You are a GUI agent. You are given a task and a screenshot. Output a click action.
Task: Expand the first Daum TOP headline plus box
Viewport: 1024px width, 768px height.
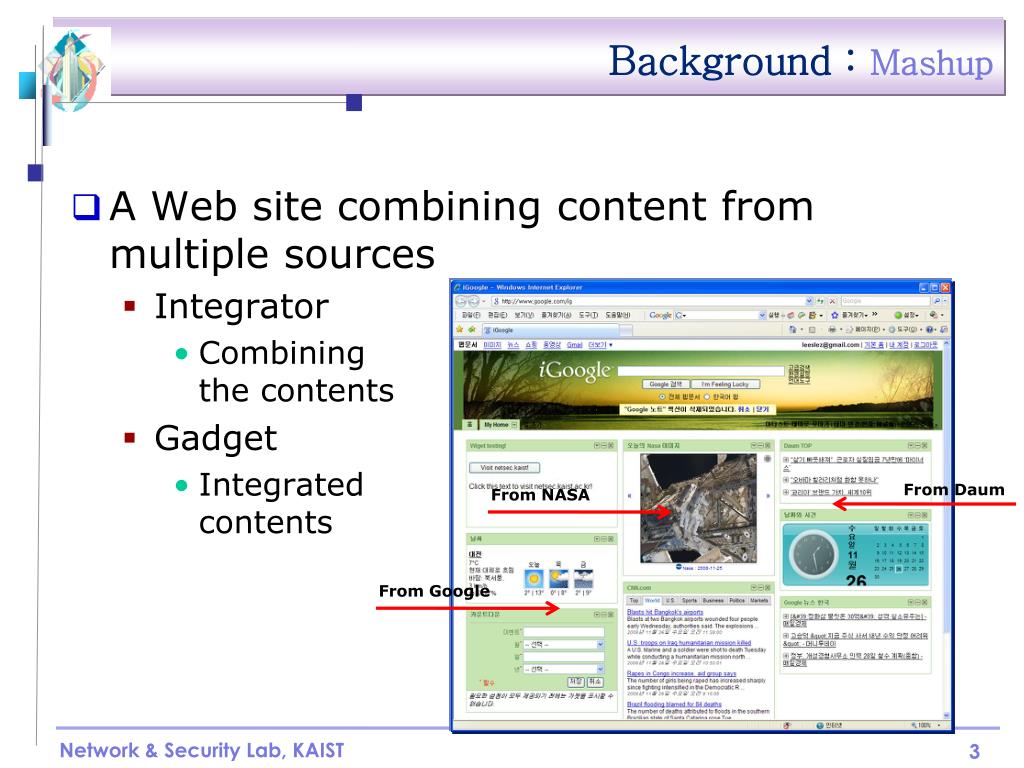[x=786, y=460]
